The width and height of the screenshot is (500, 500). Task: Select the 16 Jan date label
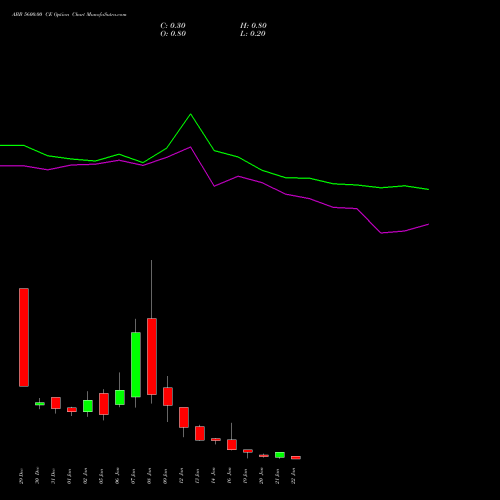click(229, 476)
